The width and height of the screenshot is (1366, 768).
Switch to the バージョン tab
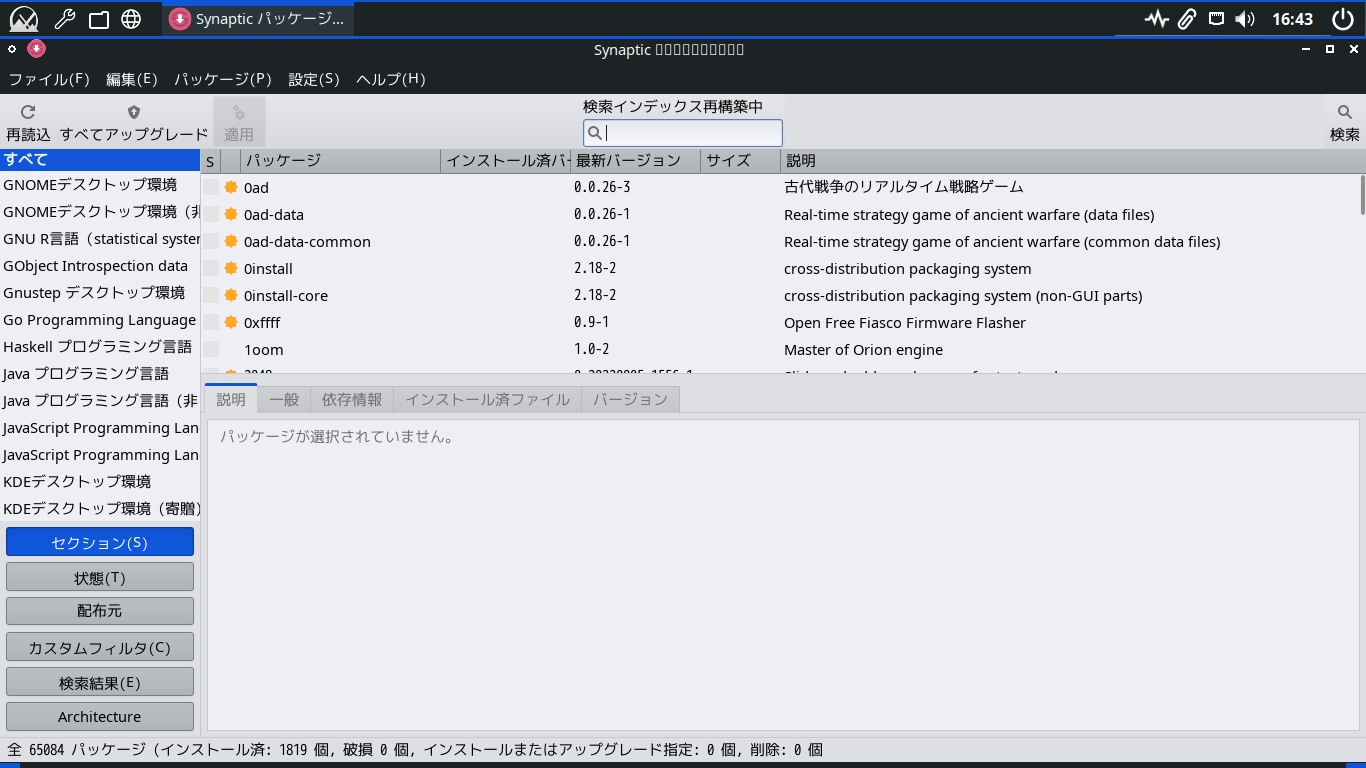point(630,399)
